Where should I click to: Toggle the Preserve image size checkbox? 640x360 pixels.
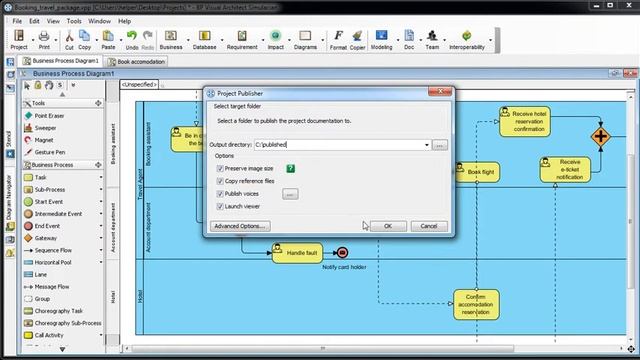pyautogui.click(x=220, y=169)
